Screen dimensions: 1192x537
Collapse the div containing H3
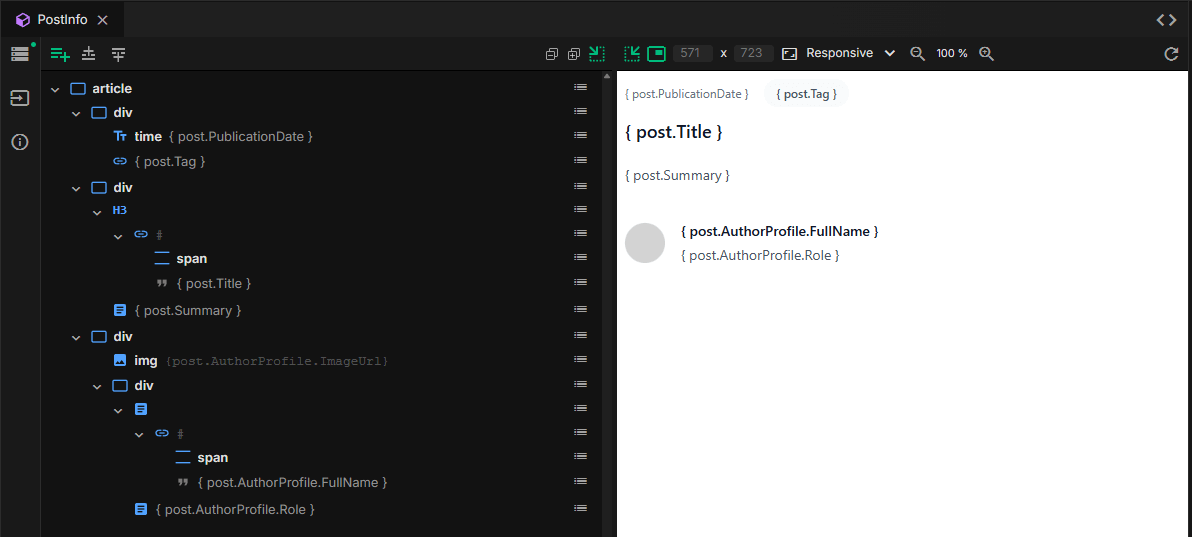coord(76,188)
